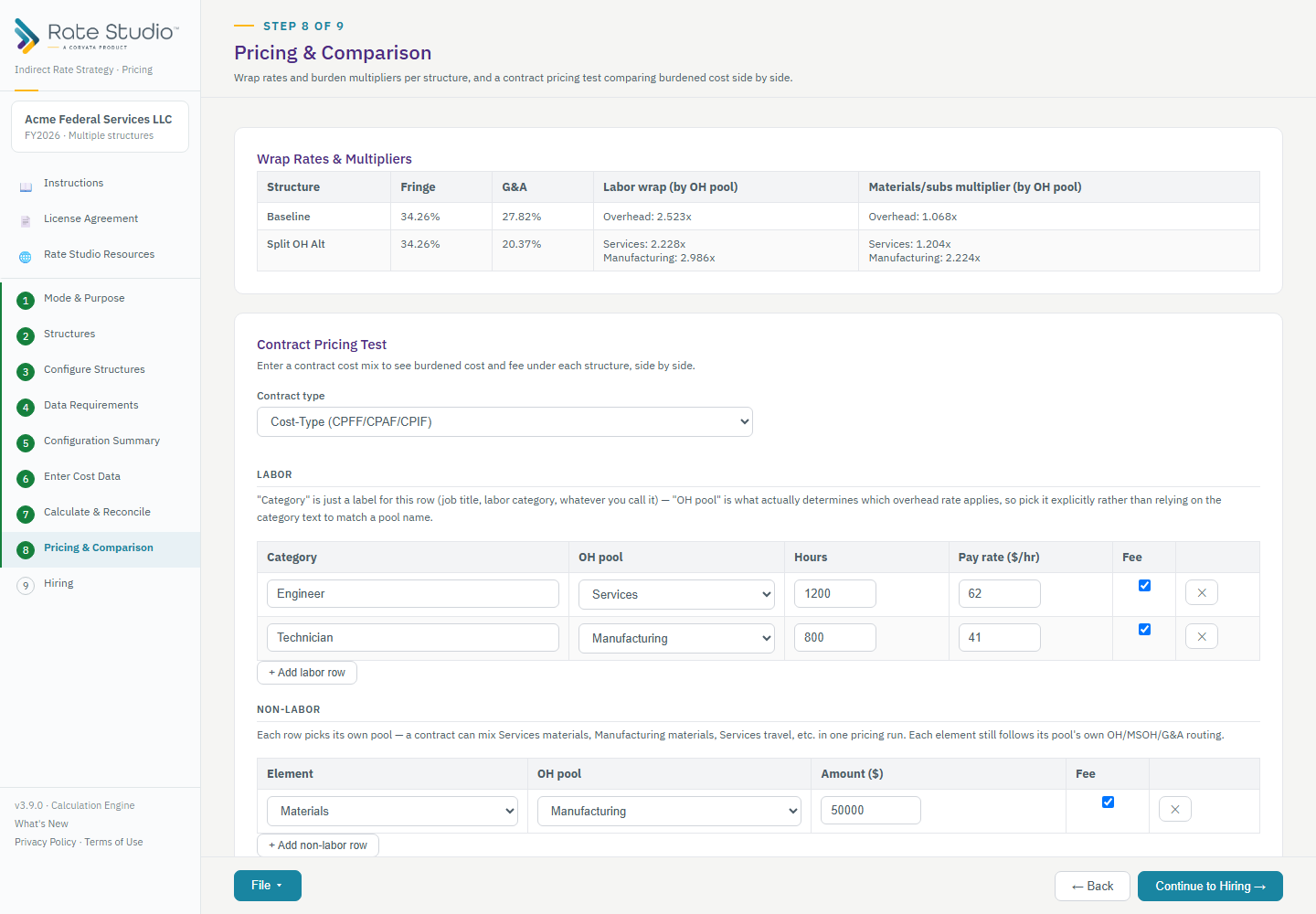1316x914 pixels.
Task: Toggle Fee checkbox for Engineer row
Action: [x=1144, y=585]
